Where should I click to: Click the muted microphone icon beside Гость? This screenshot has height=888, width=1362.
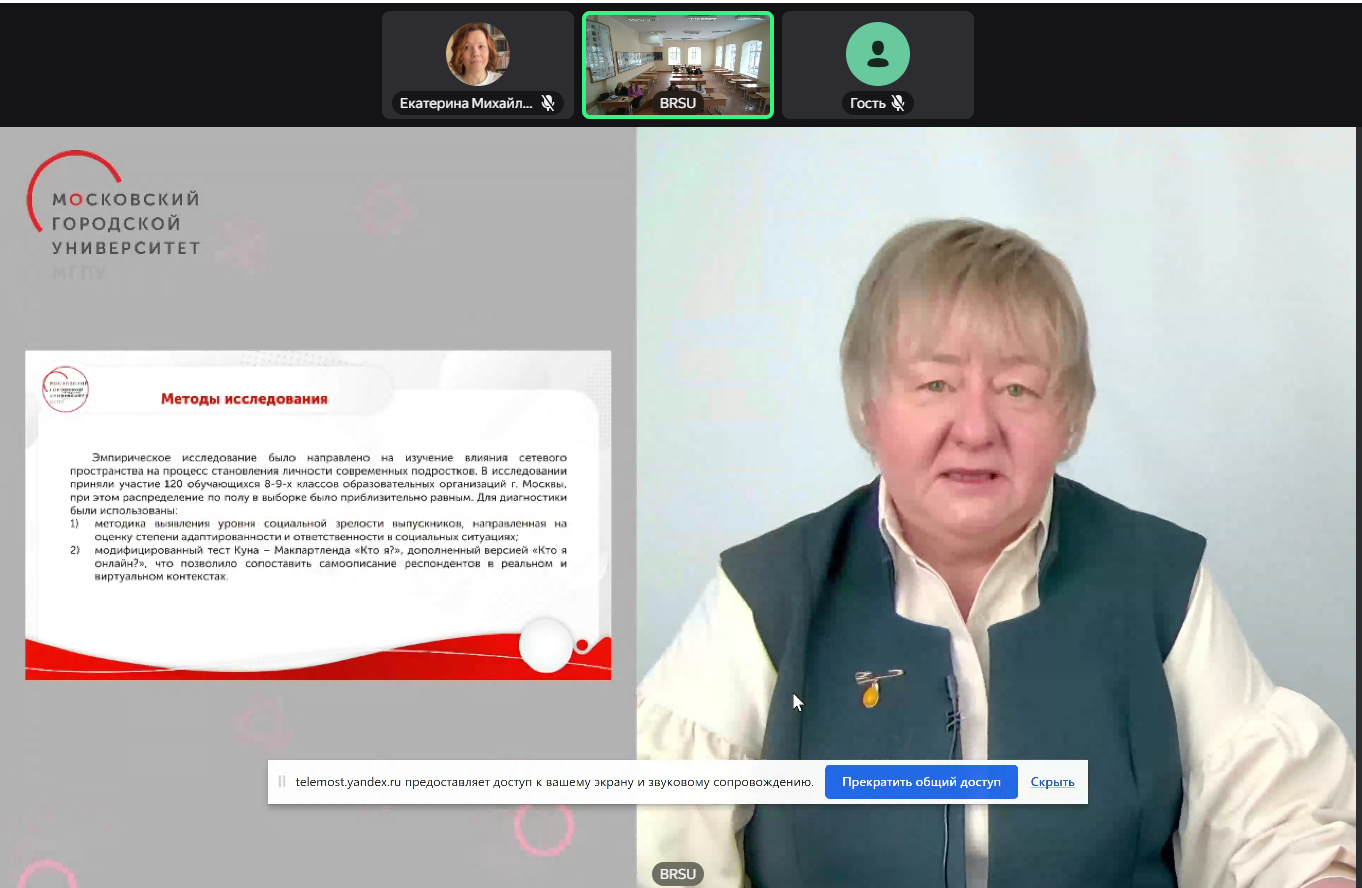tap(898, 103)
